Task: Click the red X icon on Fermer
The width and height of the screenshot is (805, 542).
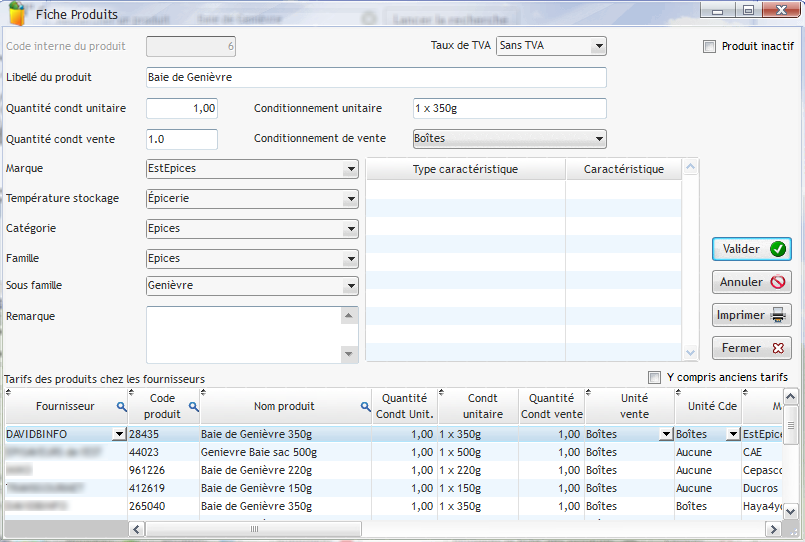Action: 777,349
